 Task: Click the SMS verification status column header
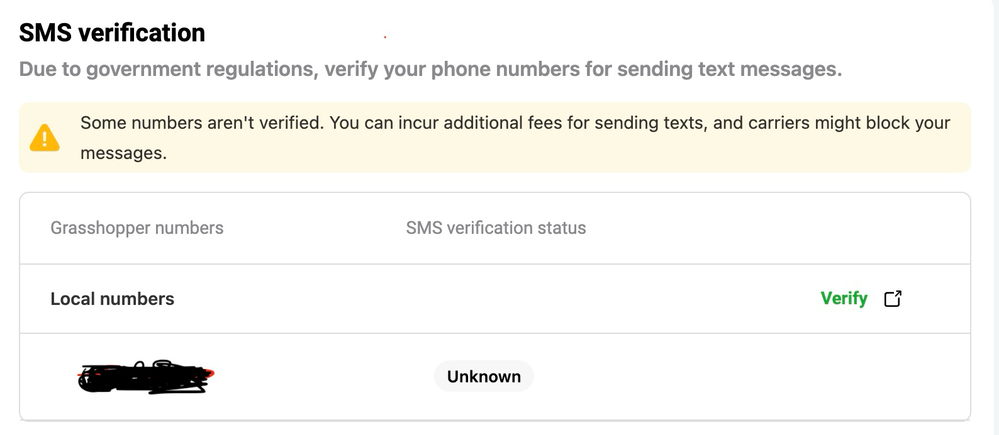pos(496,228)
